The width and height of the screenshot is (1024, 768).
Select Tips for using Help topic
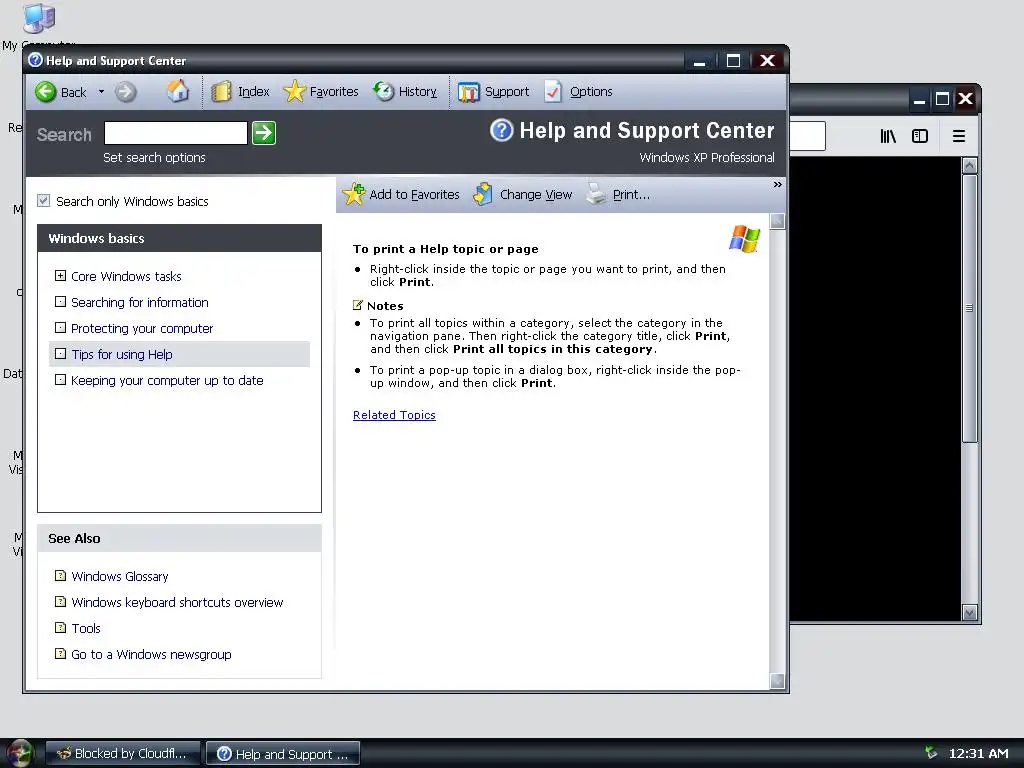point(121,355)
